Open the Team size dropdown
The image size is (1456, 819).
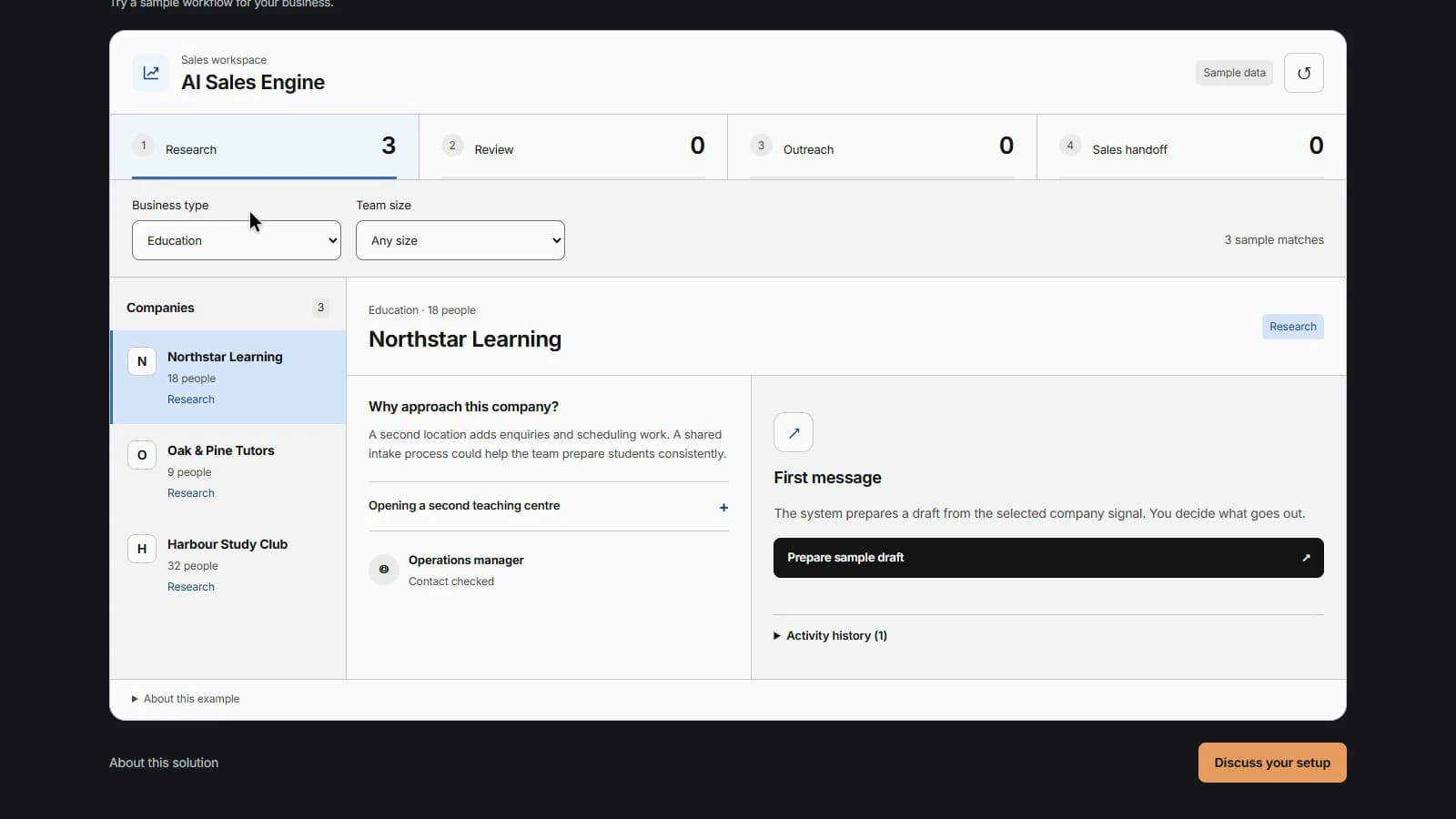tap(460, 240)
